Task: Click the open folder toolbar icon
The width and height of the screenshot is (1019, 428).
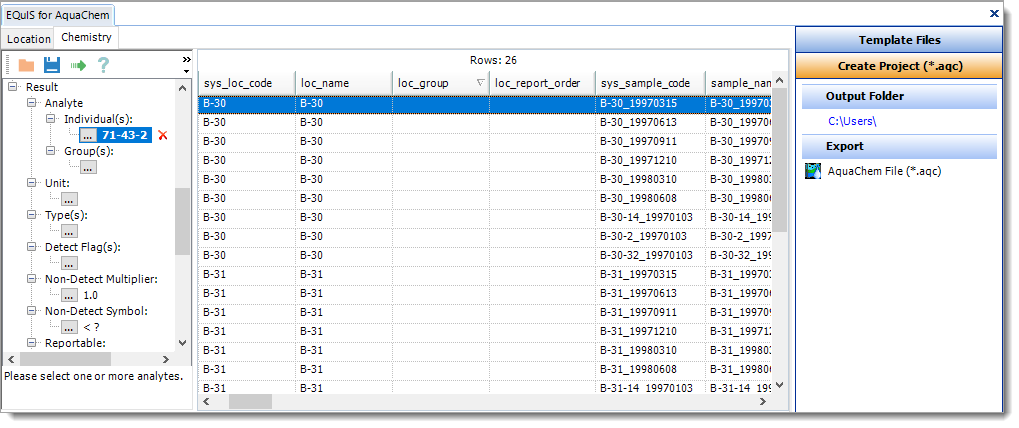Action: pyautogui.click(x=26, y=65)
